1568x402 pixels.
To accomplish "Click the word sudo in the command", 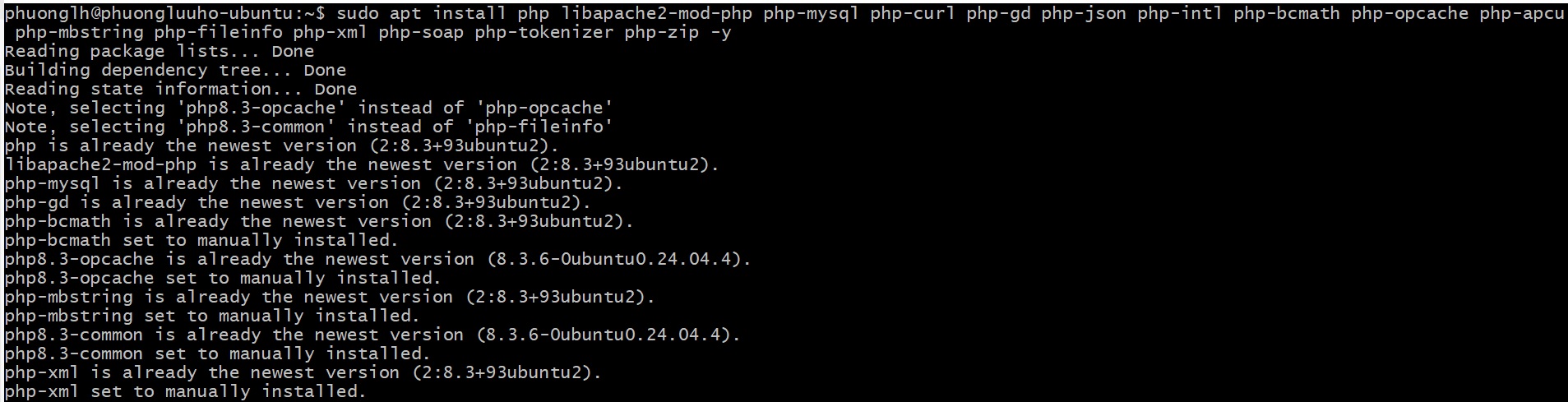I will pyautogui.click(x=358, y=13).
